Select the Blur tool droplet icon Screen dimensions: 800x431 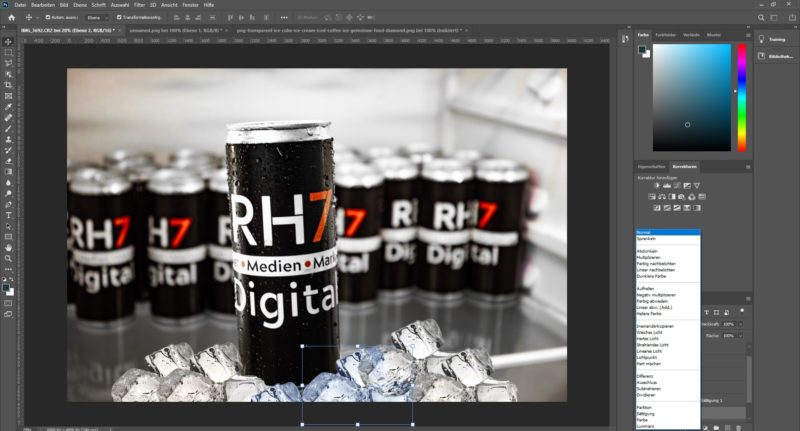click(8, 183)
